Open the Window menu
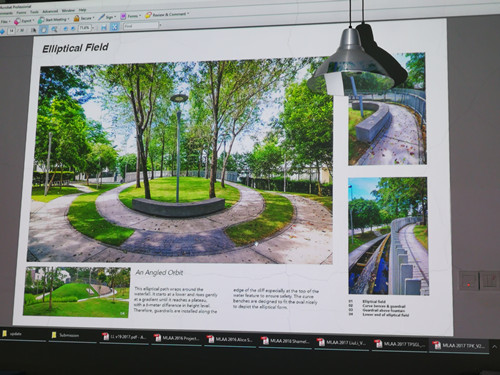Image resolution: width=500 pixels, height=375 pixels. click(x=68, y=10)
